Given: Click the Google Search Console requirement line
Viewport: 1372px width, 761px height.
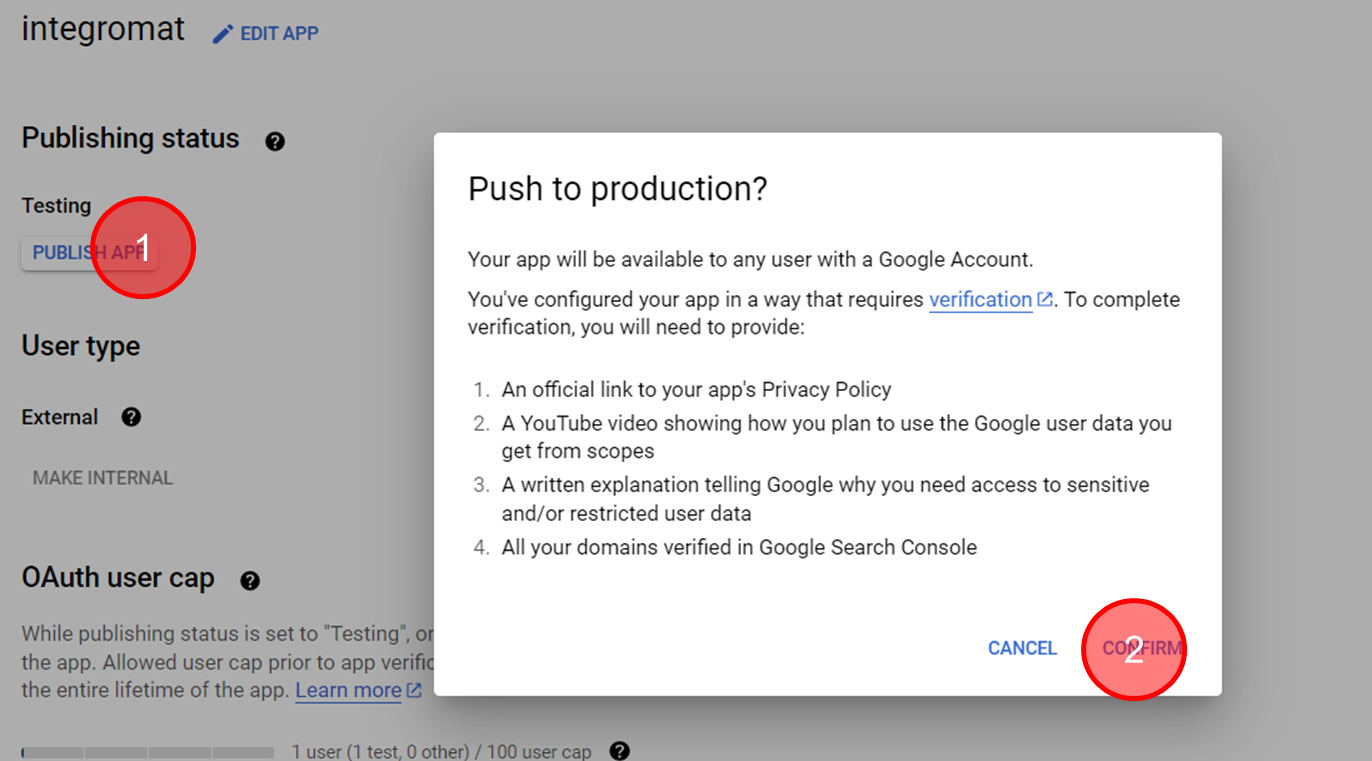Looking at the screenshot, I should [739, 547].
